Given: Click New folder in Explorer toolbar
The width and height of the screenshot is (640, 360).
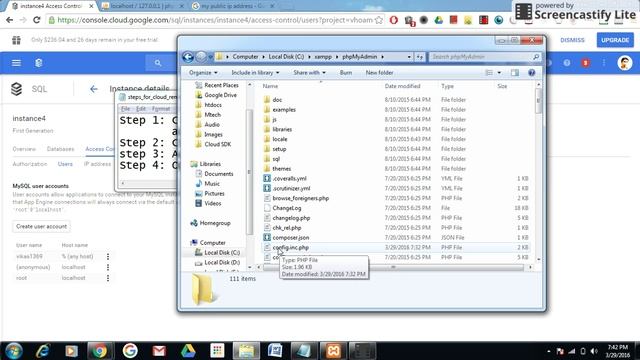Looking at the screenshot, I should [x=379, y=73].
